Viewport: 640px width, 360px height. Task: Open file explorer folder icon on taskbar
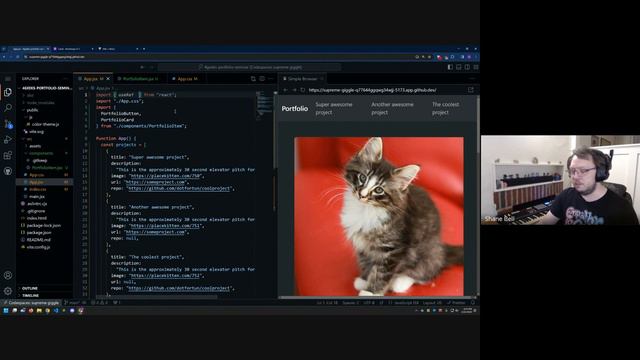coord(39,311)
